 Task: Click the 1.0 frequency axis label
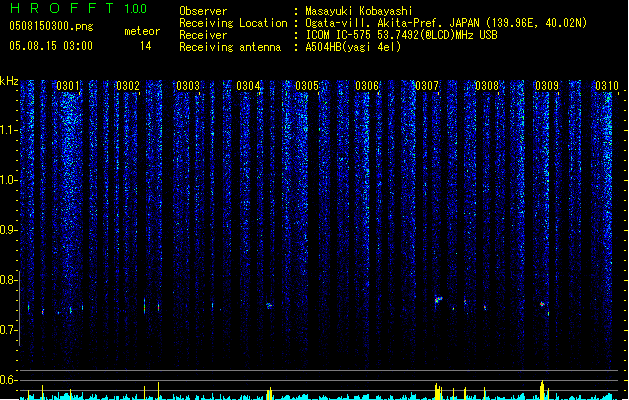[8, 180]
